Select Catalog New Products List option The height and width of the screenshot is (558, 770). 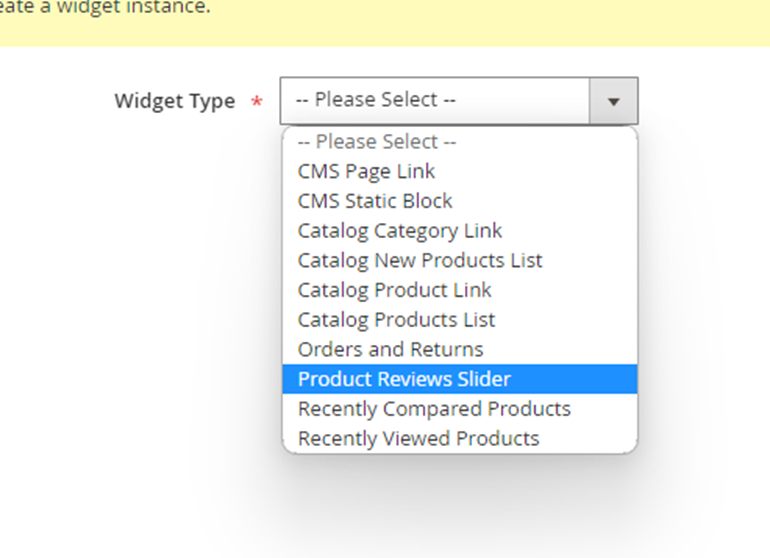tap(420, 260)
